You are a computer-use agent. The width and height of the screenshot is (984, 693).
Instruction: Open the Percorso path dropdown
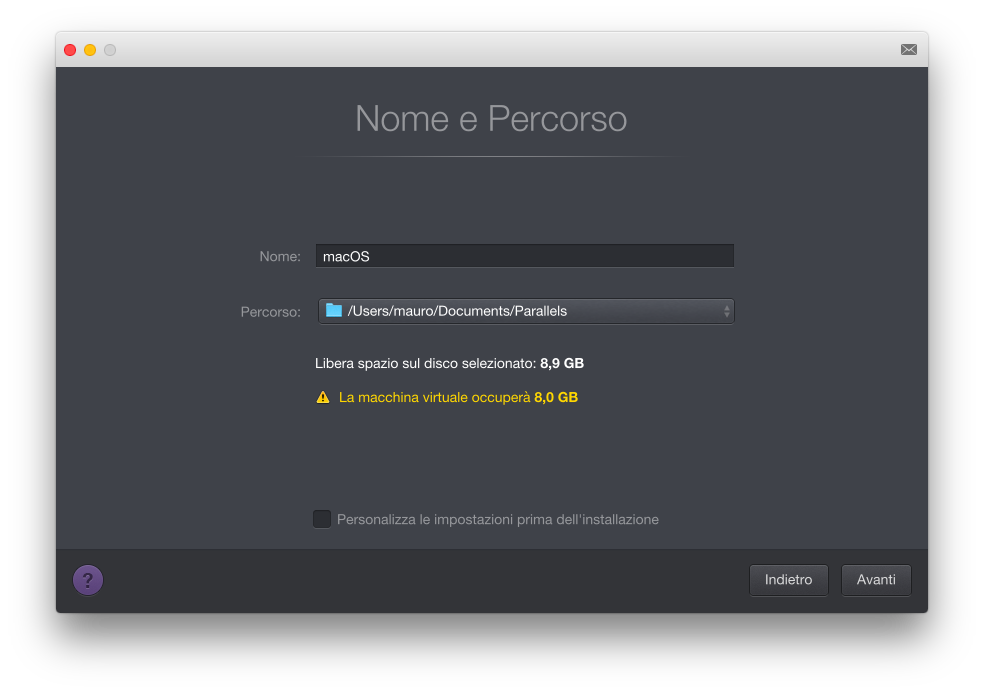pyautogui.click(x=526, y=311)
